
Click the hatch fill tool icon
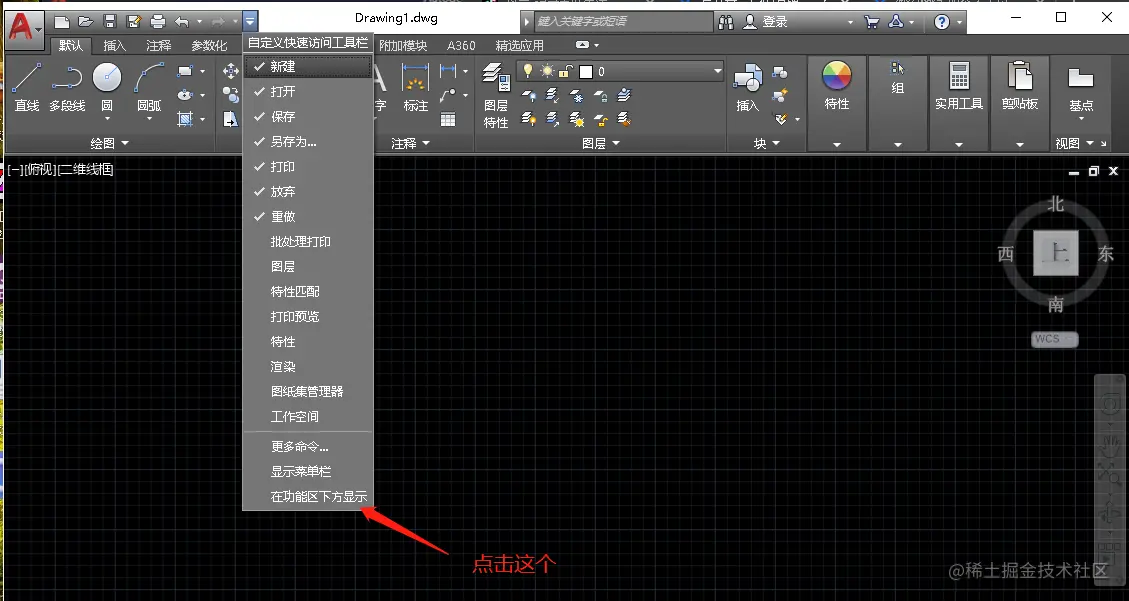point(185,118)
